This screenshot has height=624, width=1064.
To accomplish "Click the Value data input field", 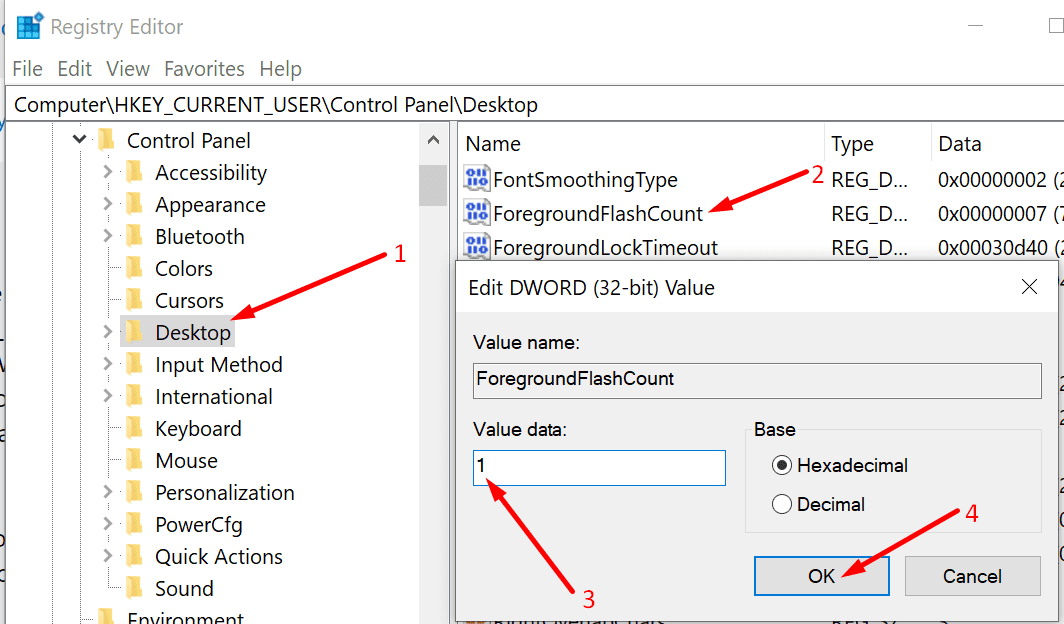I will point(599,467).
